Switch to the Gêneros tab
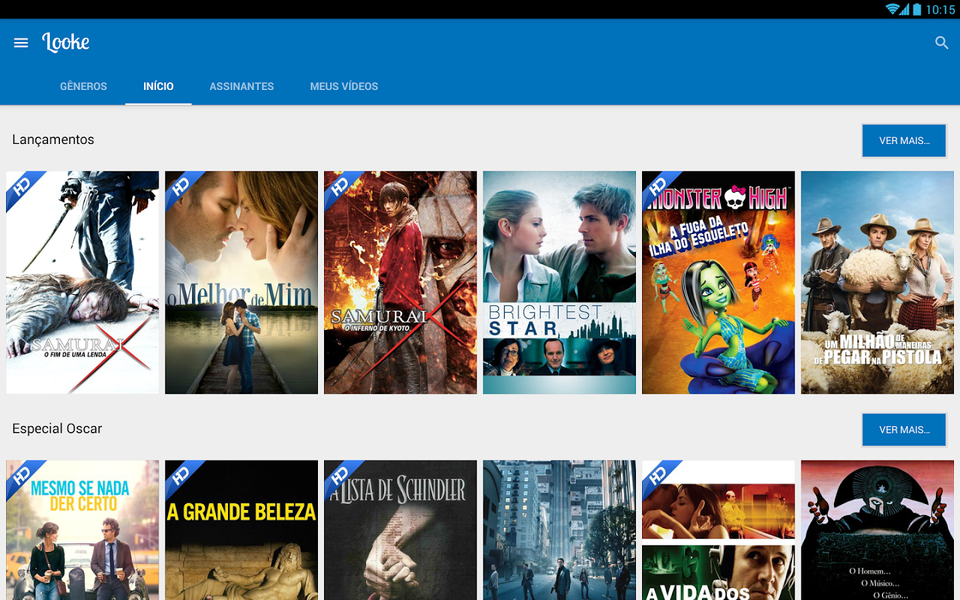This screenshot has width=960, height=600. point(83,86)
